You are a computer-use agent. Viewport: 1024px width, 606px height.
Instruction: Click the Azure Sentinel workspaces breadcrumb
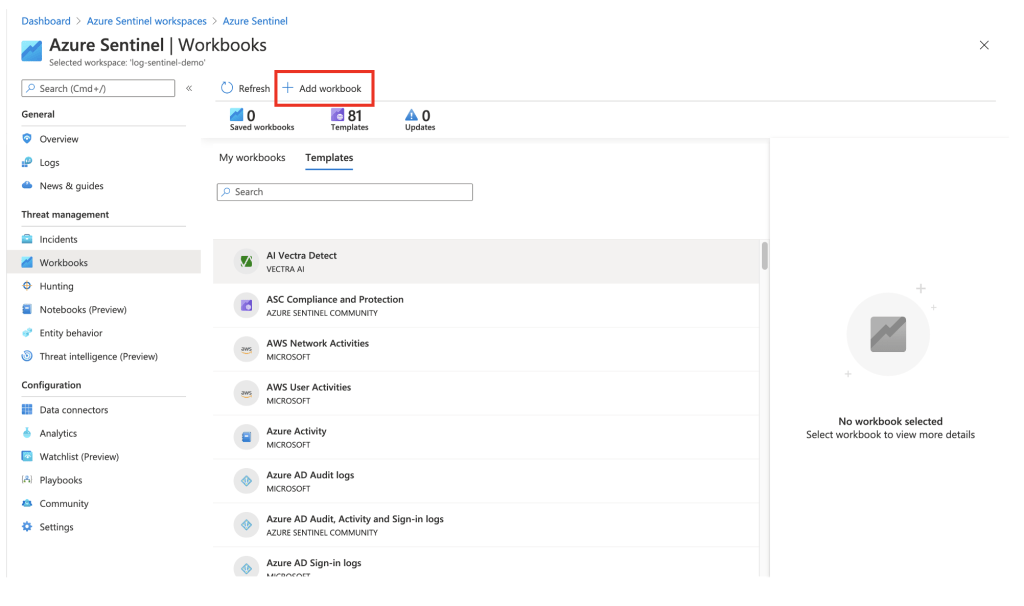point(153,21)
